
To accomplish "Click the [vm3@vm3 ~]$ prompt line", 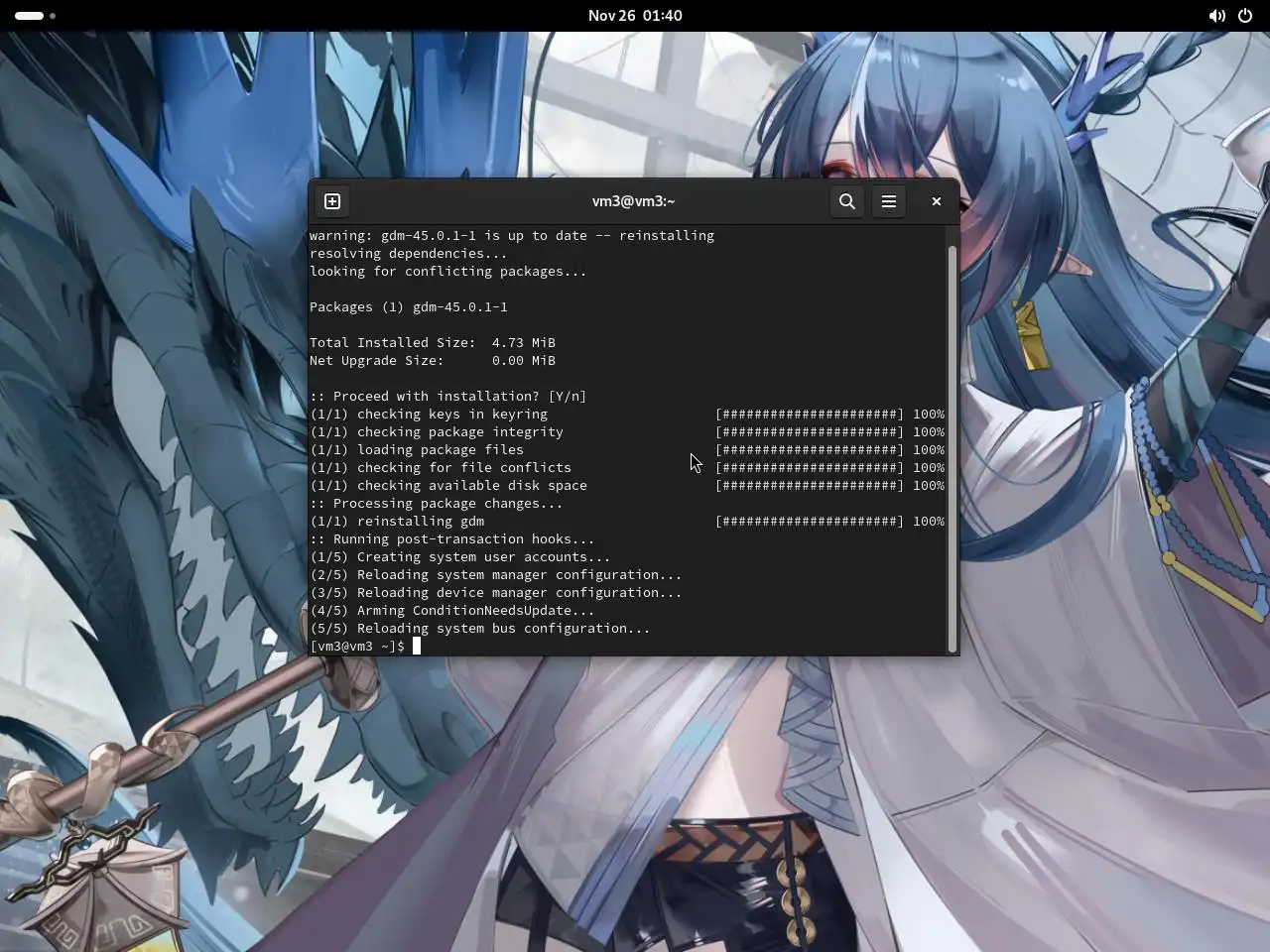I will pos(357,647).
